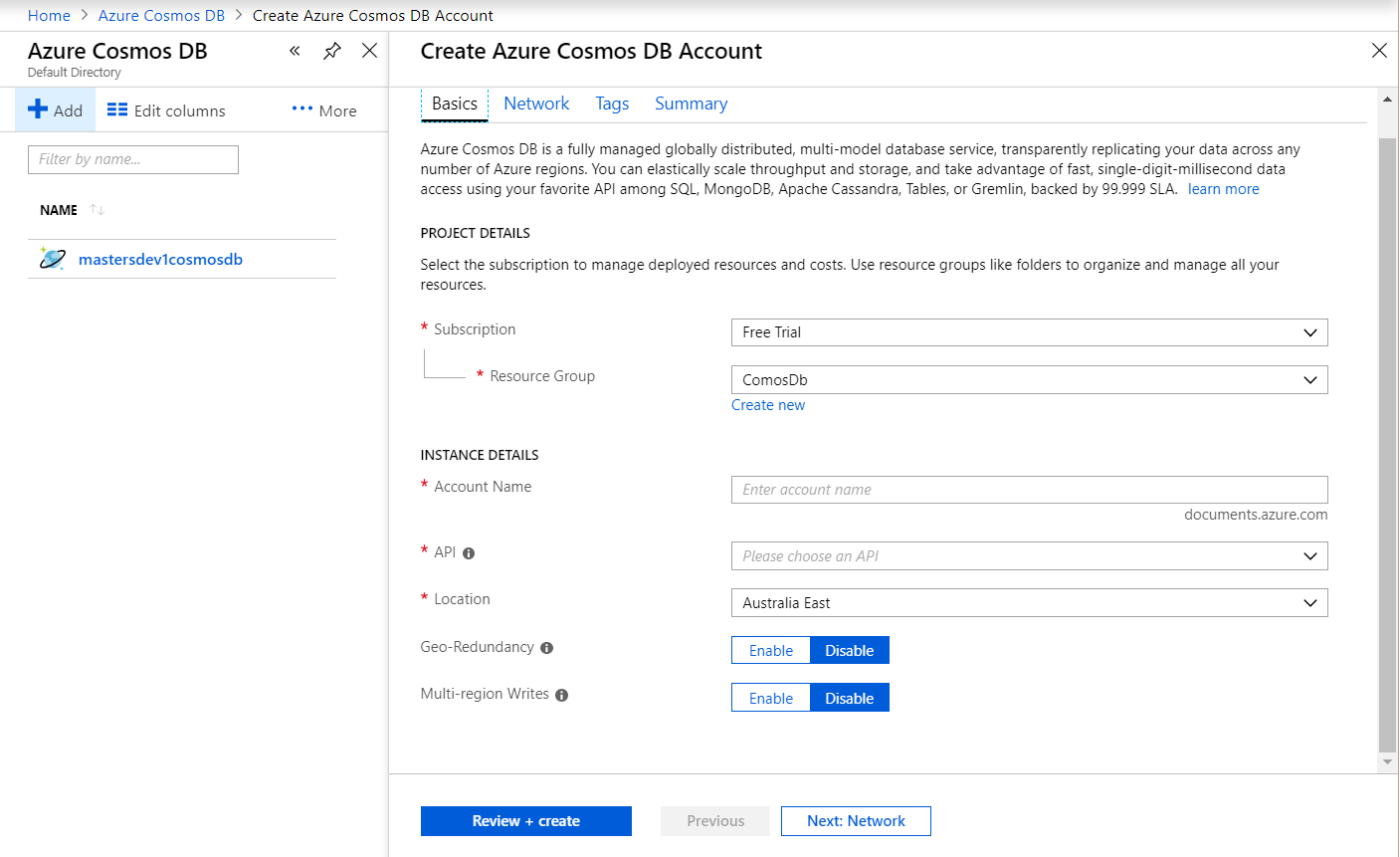Expand the Subscription dropdown
1400x857 pixels.
(1029, 332)
